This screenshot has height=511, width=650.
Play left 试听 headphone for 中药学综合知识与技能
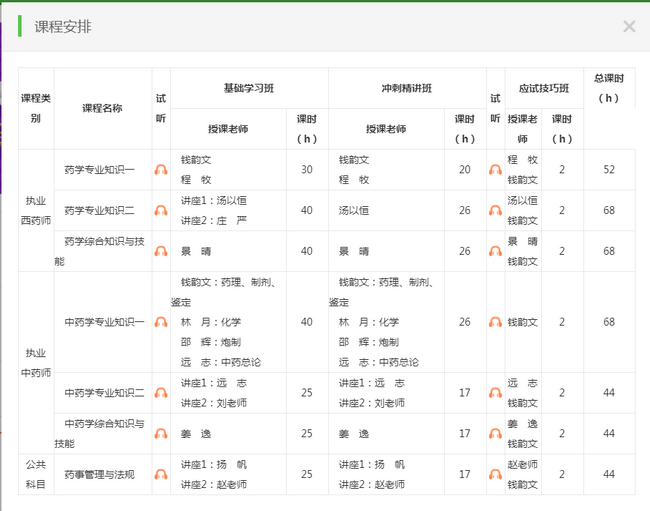coord(161,434)
